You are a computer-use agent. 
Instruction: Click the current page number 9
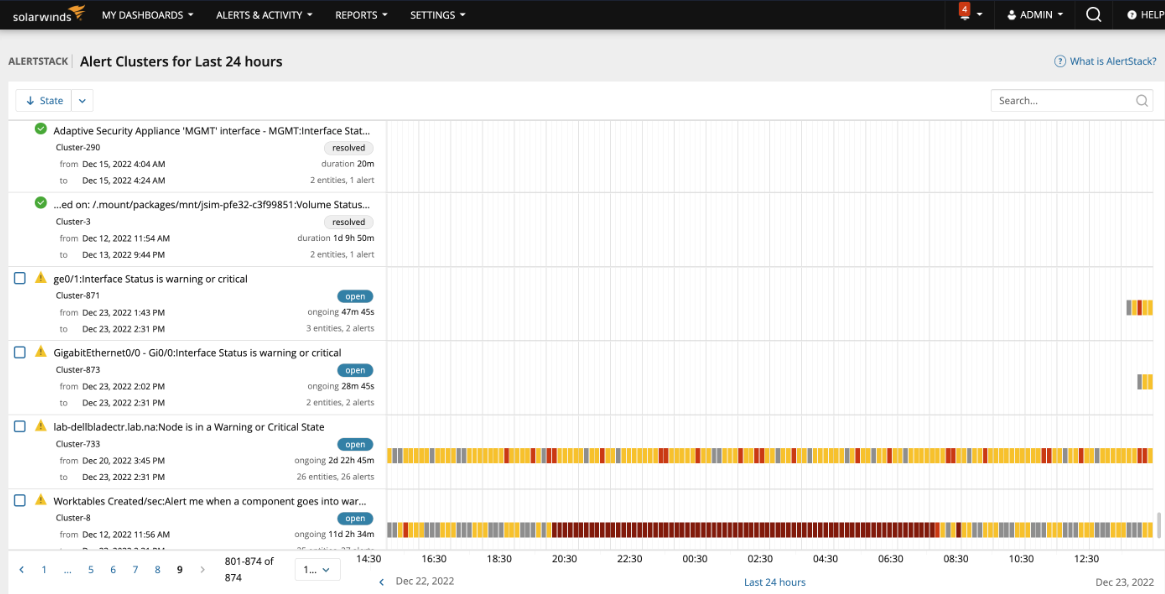click(180, 569)
